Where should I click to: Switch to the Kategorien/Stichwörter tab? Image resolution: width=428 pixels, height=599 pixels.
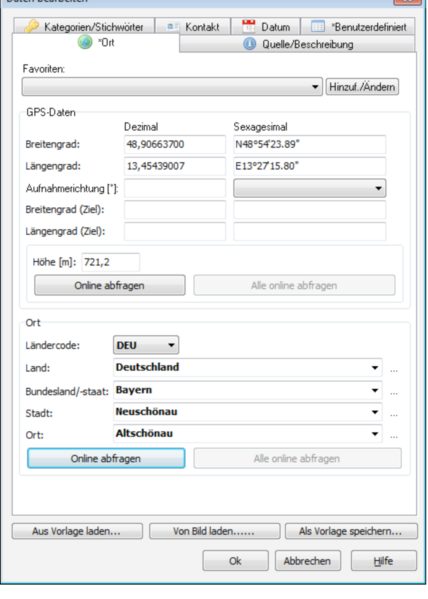pos(84,26)
